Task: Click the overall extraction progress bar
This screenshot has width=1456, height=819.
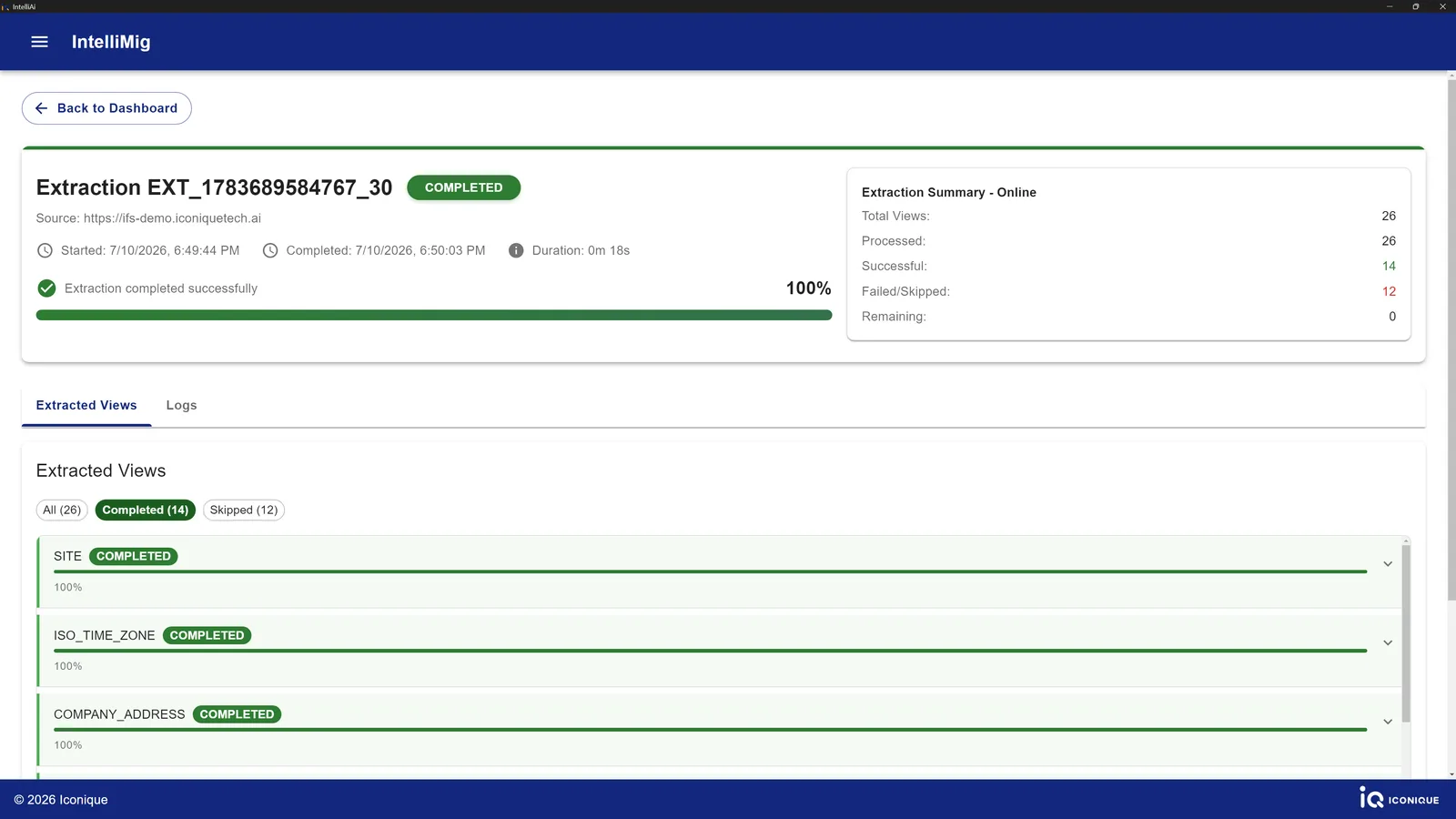Action: pyautogui.click(x=434, y=315)
